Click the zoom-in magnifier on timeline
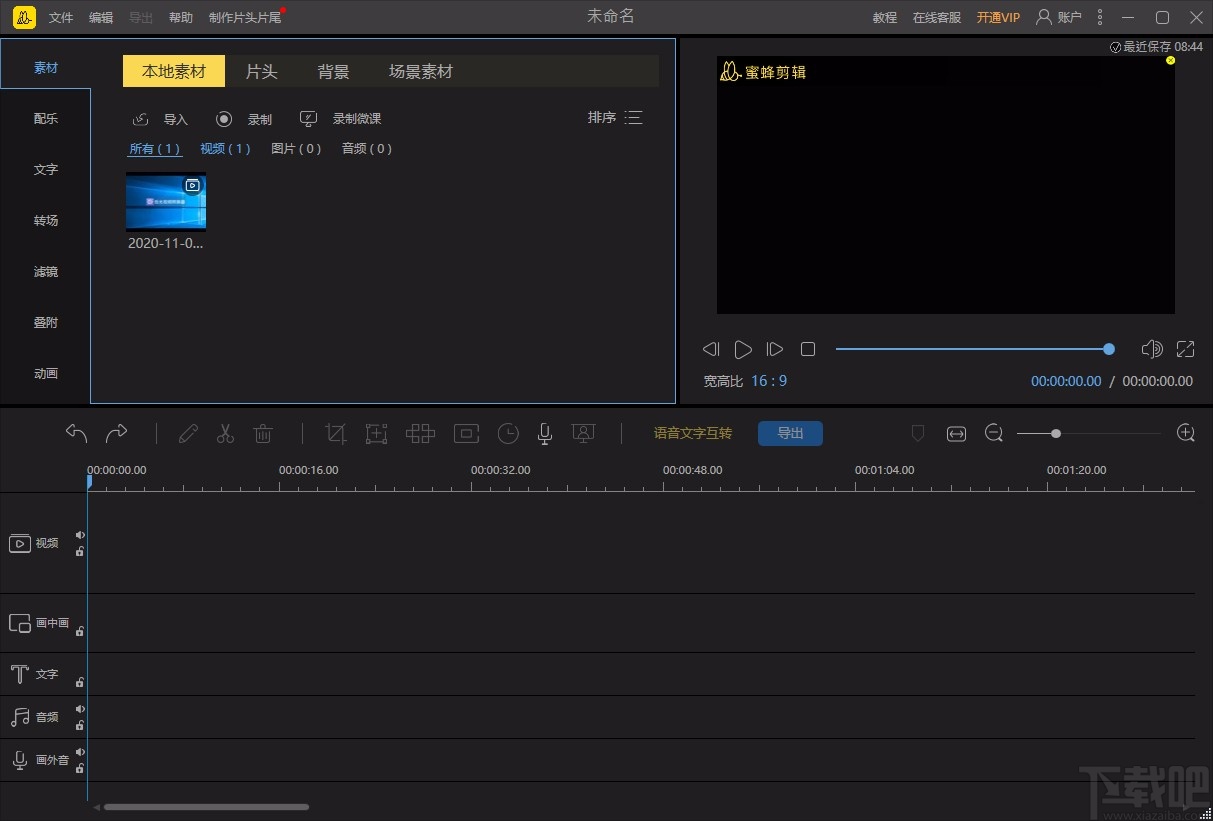1213x821 pixels. [x=1186, y=433]
